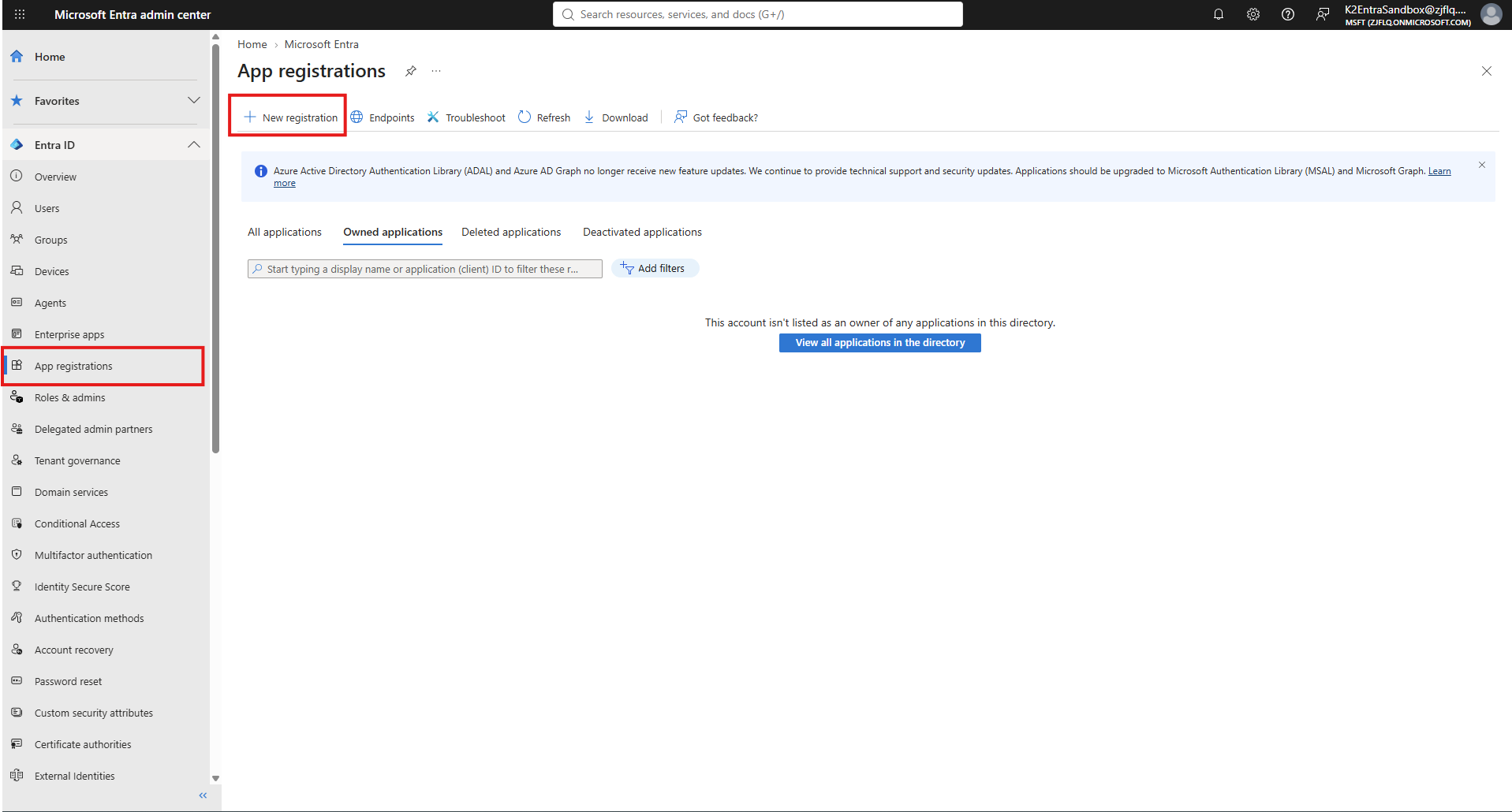This screenshot has height=812, width=1512.
Task: Dismiss the ADAL information banner
Action: click(1482, 165)
